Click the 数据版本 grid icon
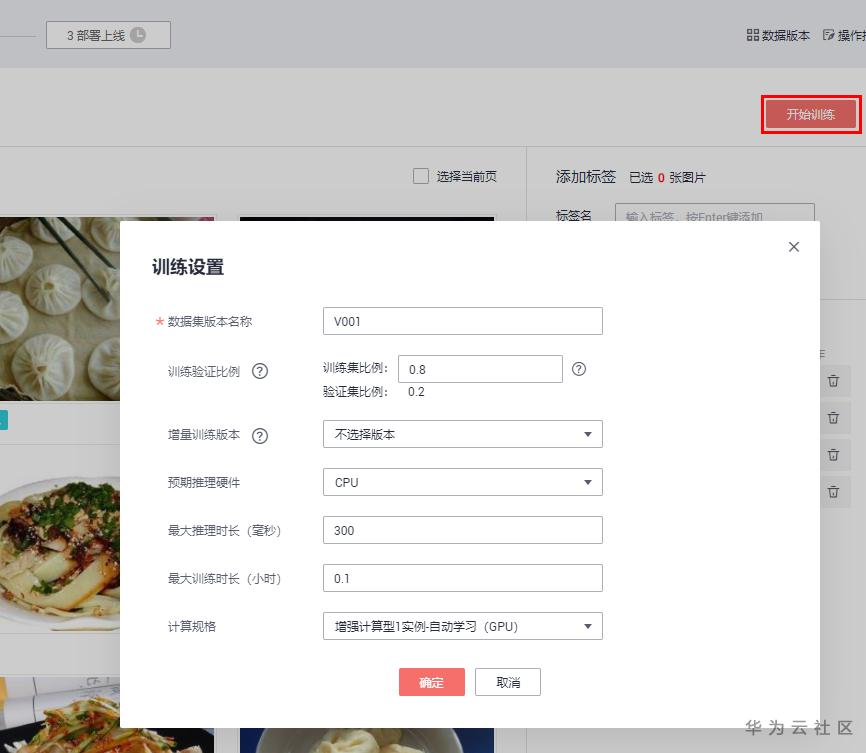 (753, 34)
